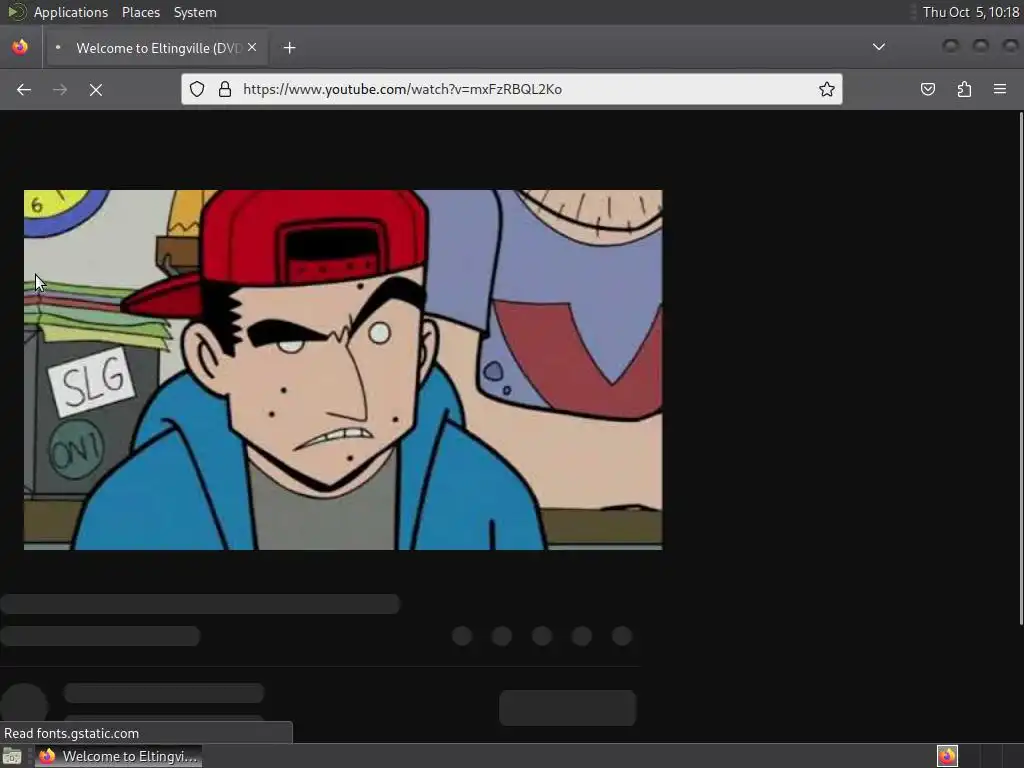Click the desktop logo beside Applications menu
The height and width of the screenshot is (768, 1024).
16,12
